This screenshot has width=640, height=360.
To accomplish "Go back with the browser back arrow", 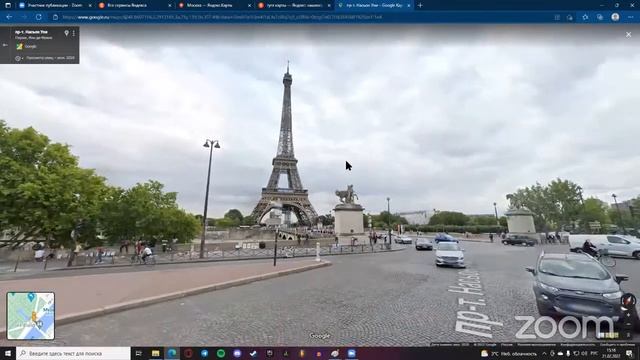I will tap(9, 17).
